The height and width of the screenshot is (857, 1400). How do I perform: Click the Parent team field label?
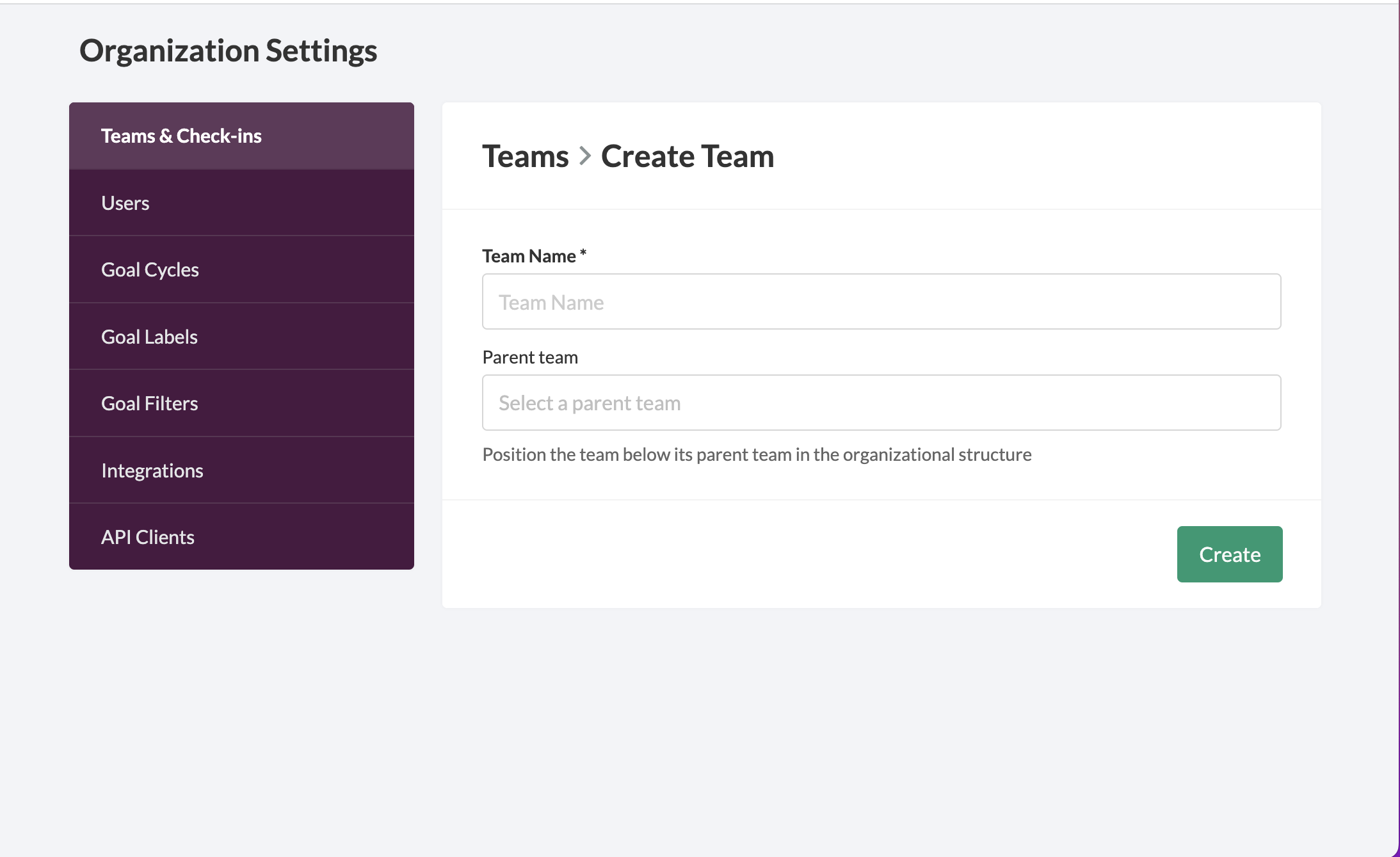click(x=530, y=357)
